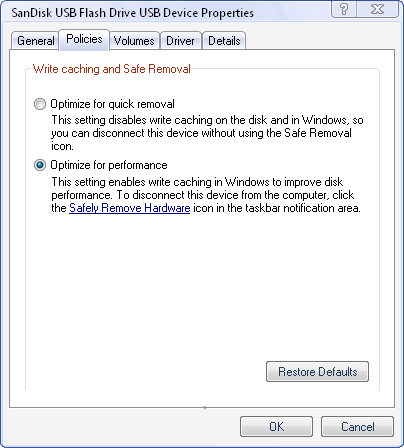Image resolution: width=404 pixels, height=448 pixels.
Task: Close the Device Properties dialog with X
Action: click(x=377, y=9)
